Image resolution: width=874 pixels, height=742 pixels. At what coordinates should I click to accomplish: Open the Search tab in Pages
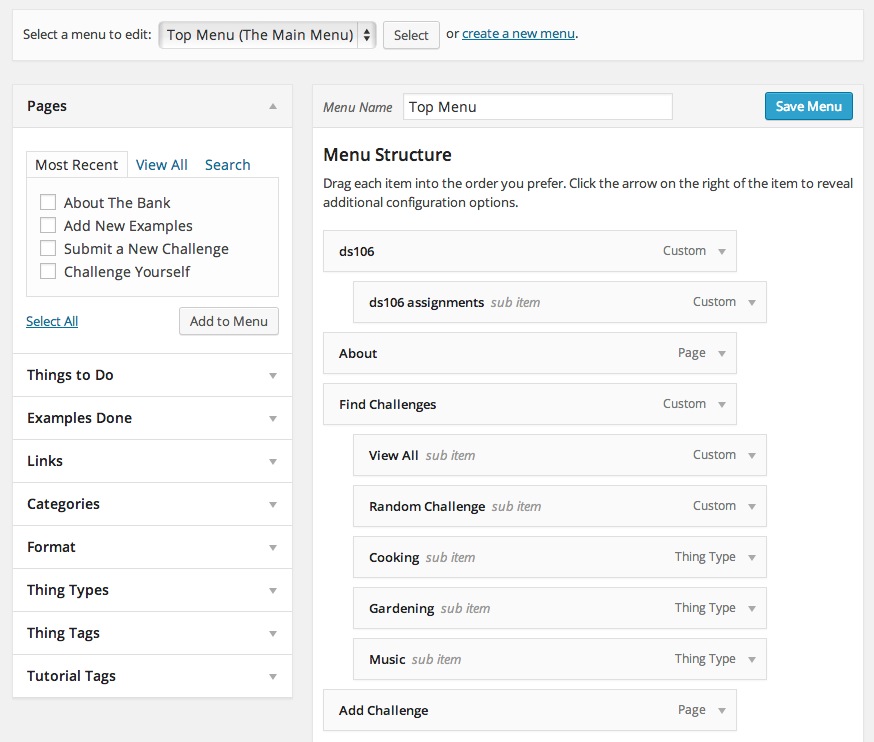click(x=227, y=165)
